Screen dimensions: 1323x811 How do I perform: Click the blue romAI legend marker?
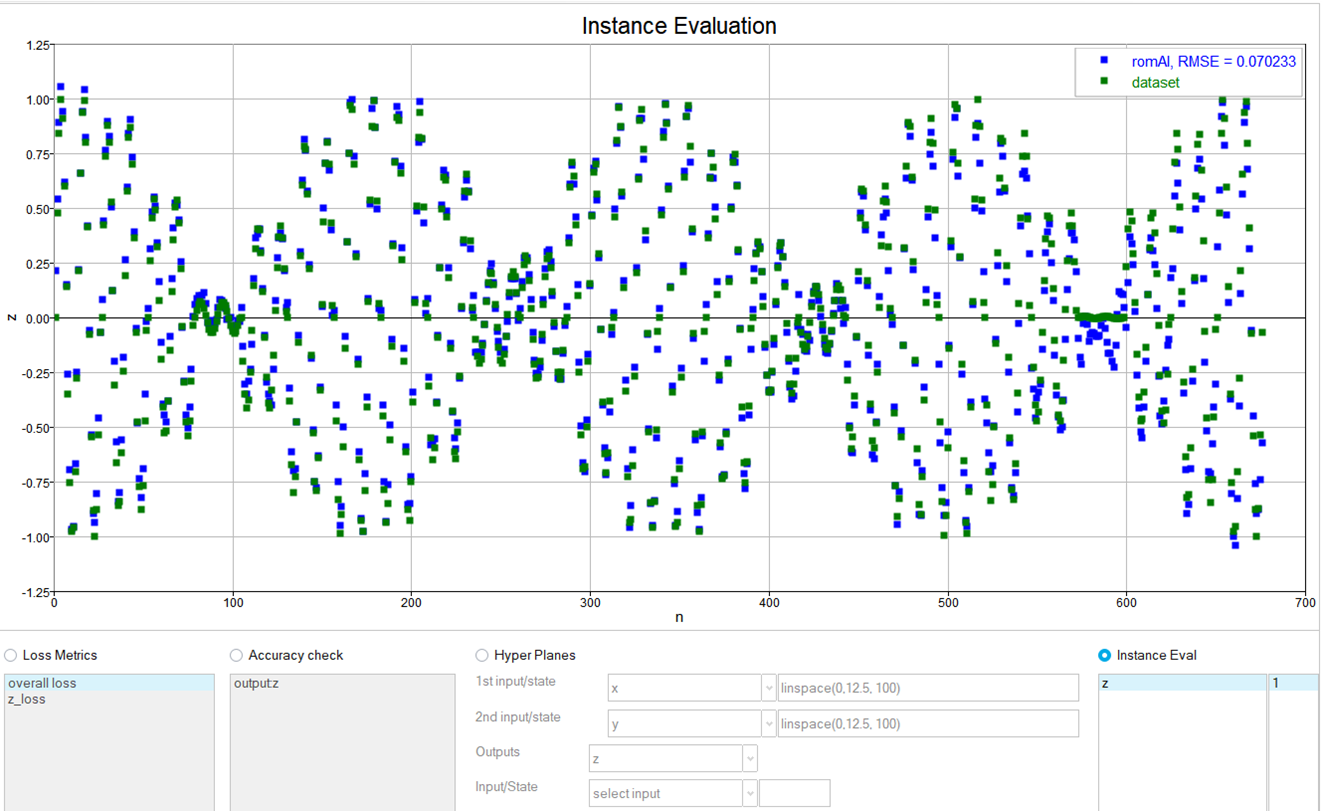pos(1103,61)
